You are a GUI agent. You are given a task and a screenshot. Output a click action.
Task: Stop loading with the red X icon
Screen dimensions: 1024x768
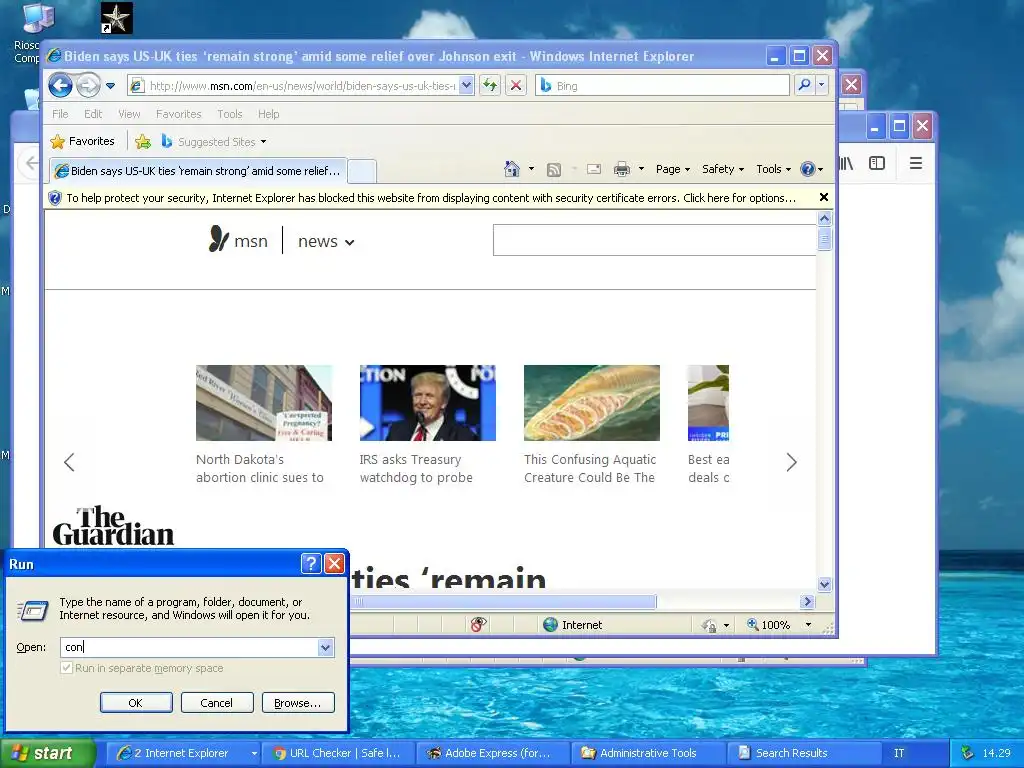tap(516, 85)
